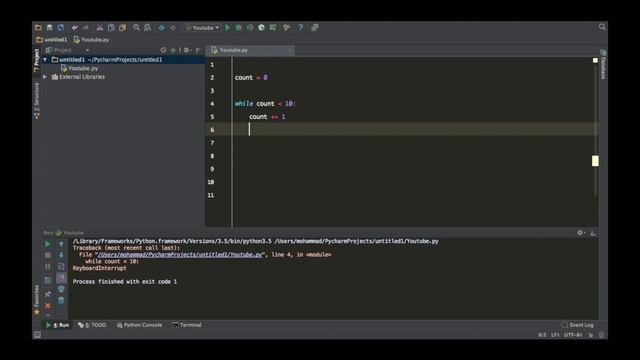This screenshot has width=640, height=360.
Task: Click the Run with Coverage icon
Action: tap(250, 28)
